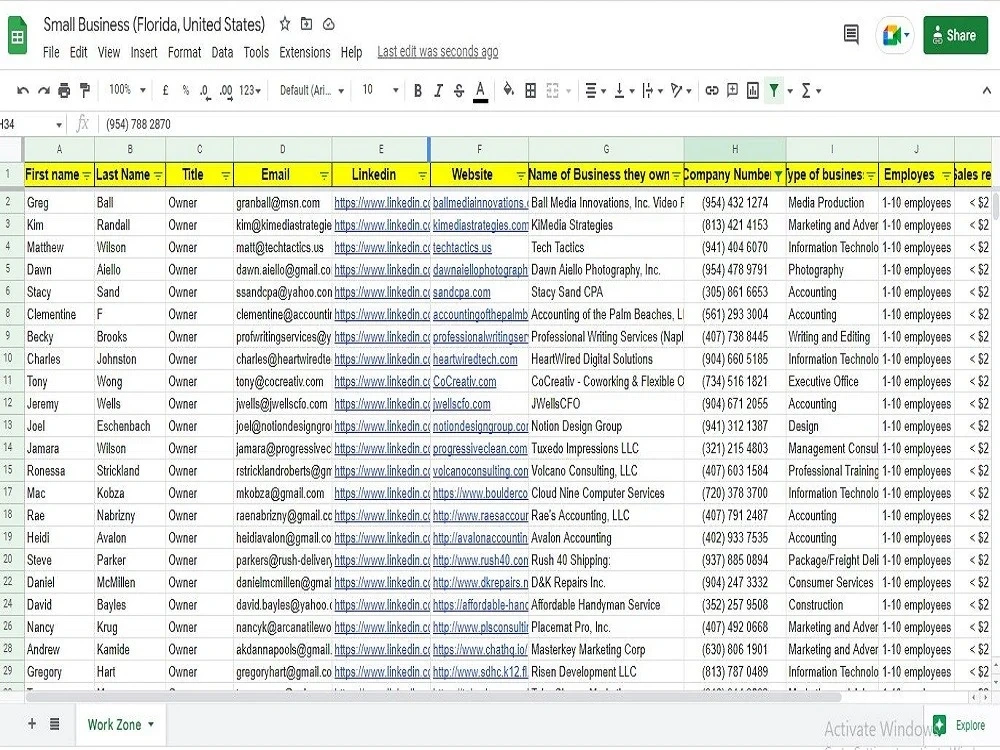
Task: Open the active Company Number filter
Action: tap(778, 175)
